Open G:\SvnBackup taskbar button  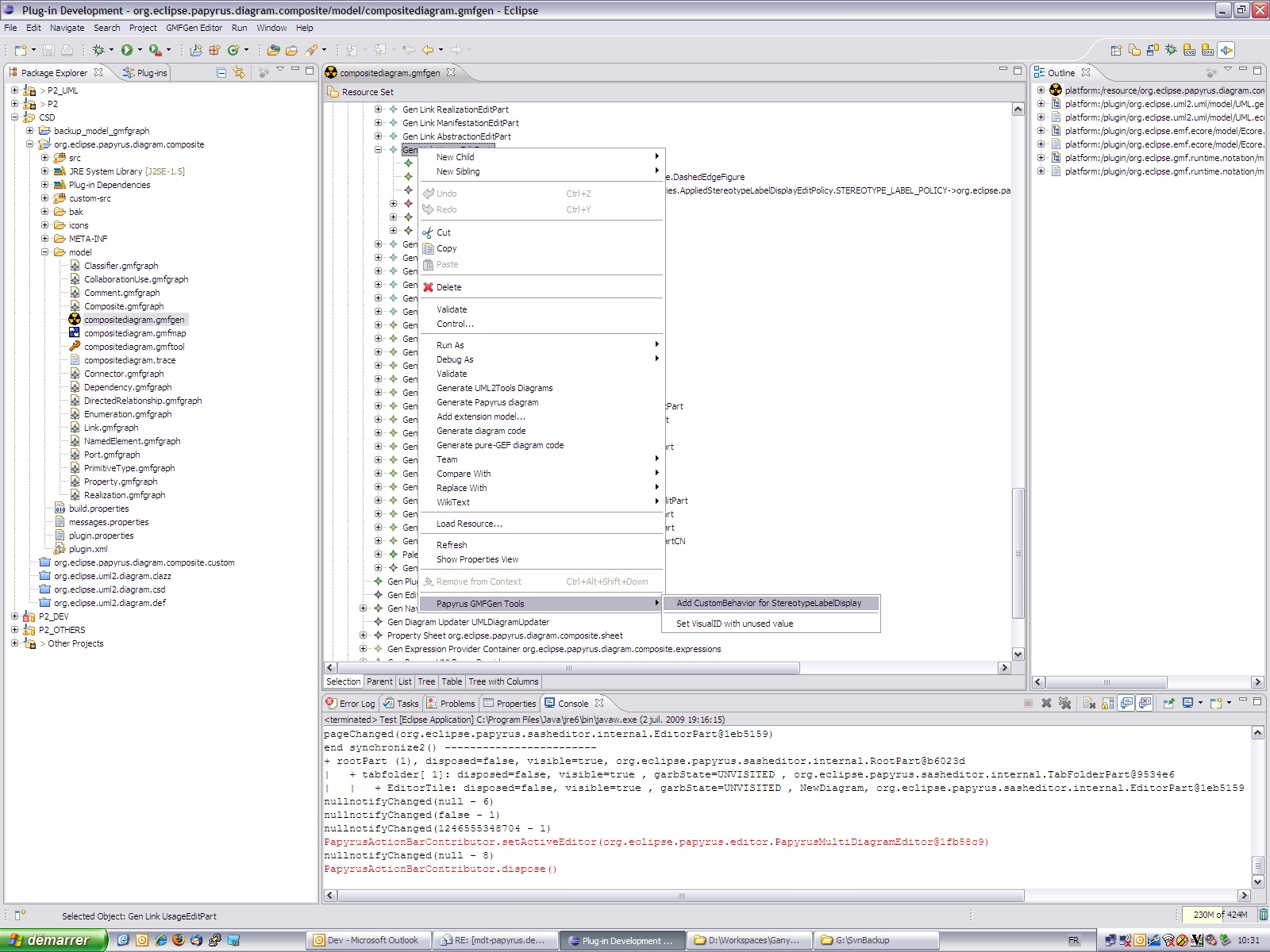point(877,940)
